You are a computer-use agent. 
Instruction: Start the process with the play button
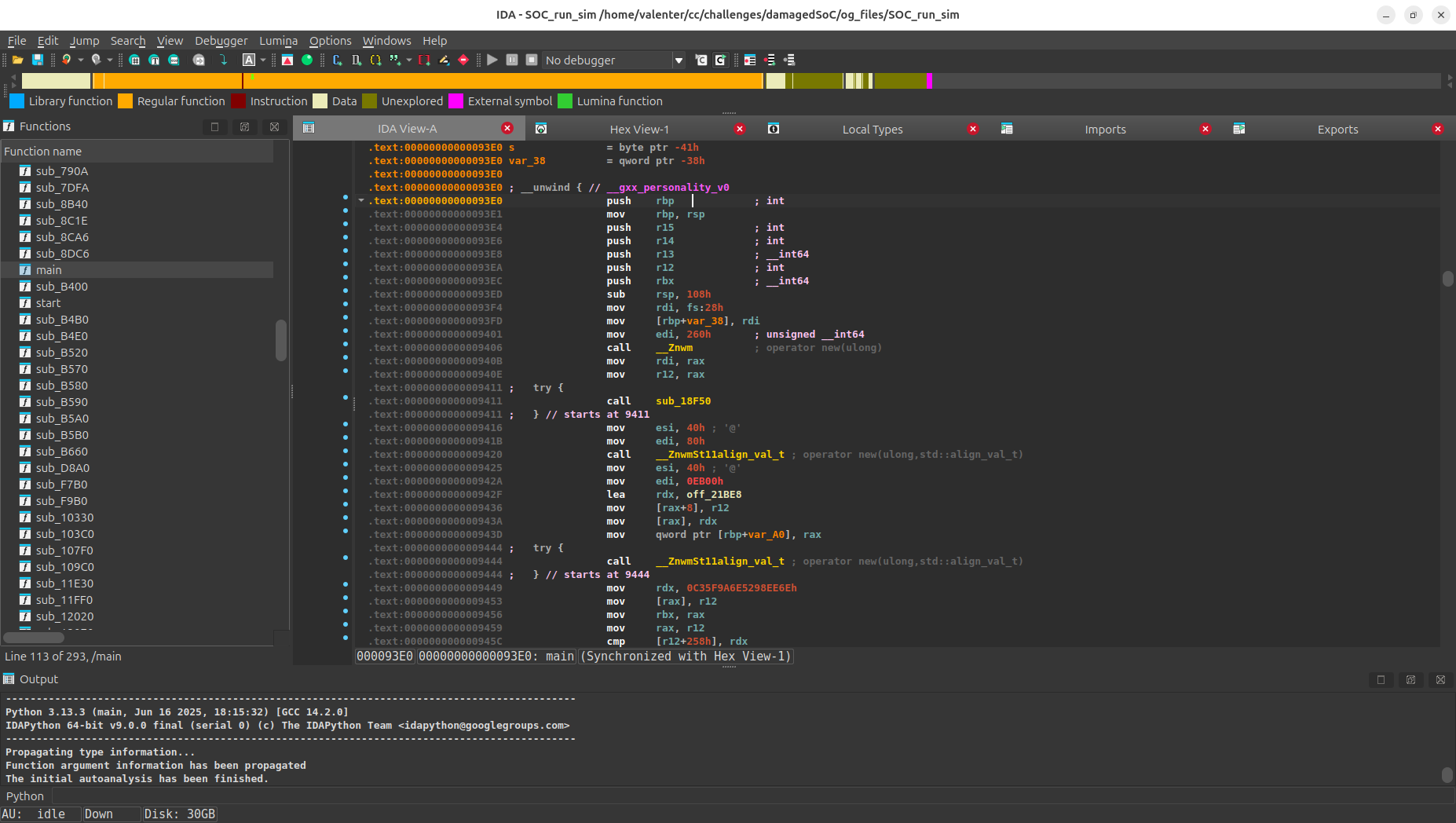pos(492,60)
